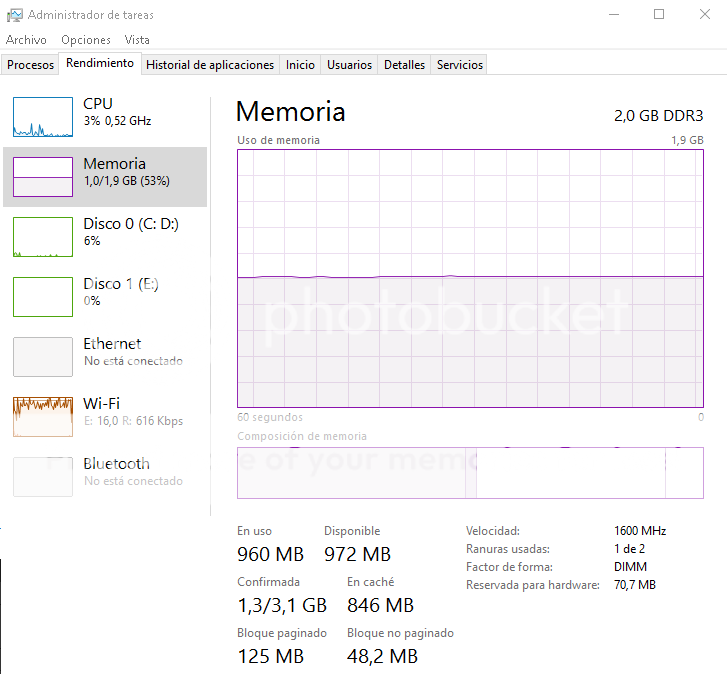Select the CPU mini graph thumbnail

(43, 117)
